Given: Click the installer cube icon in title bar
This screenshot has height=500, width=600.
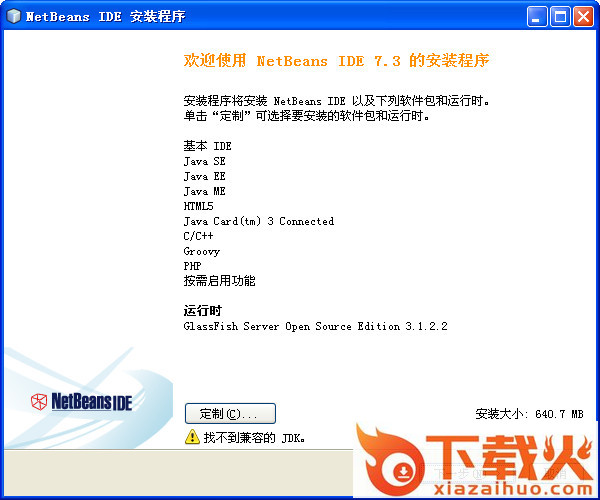Looking at the screenshot, I should pyautogui.click(x=14, y=16).
